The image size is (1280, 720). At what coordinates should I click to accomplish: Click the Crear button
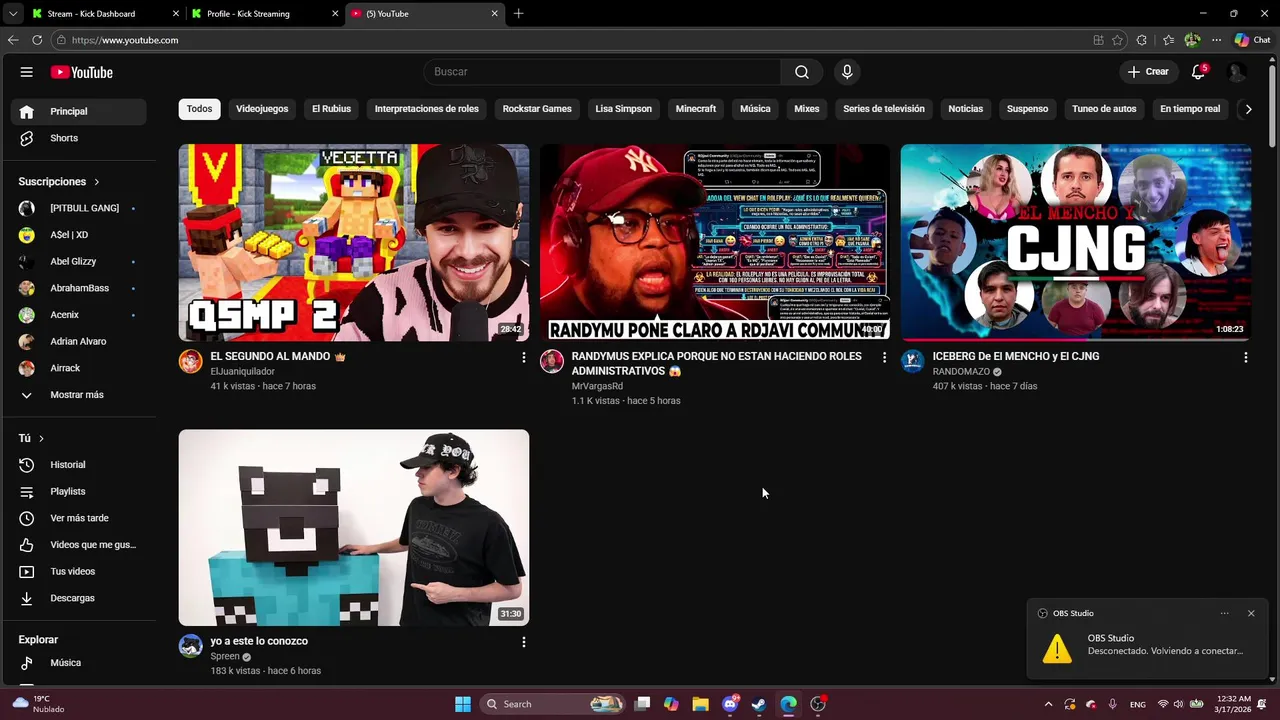1148,72
